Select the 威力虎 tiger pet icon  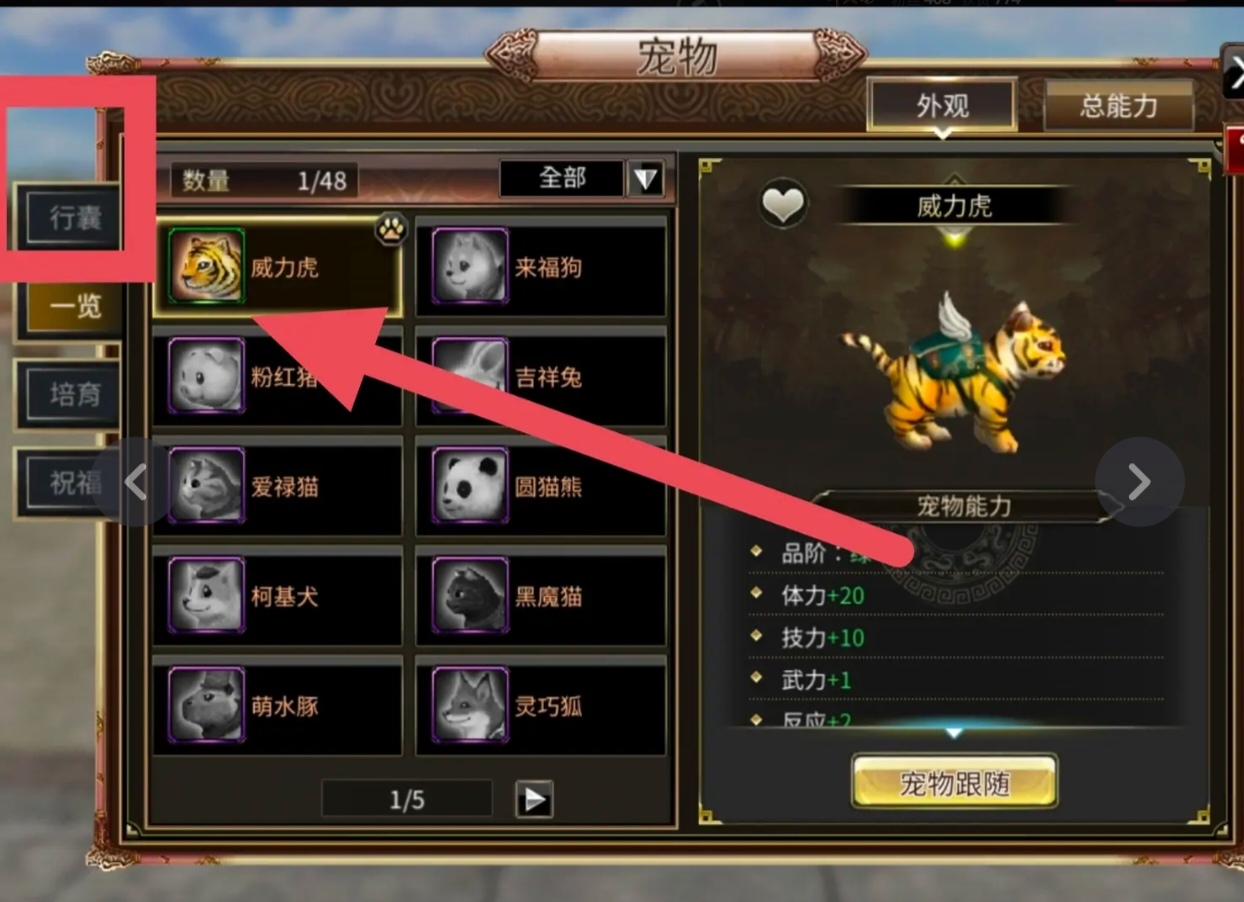(207, 266)
